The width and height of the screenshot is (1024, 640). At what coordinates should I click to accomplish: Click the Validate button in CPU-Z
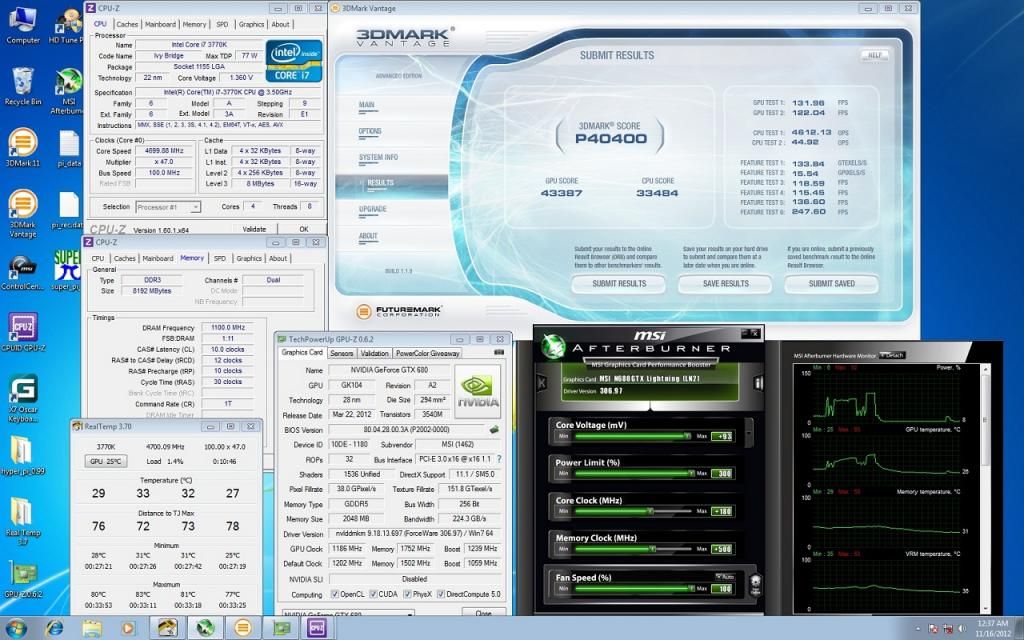(x=254, y=229)
